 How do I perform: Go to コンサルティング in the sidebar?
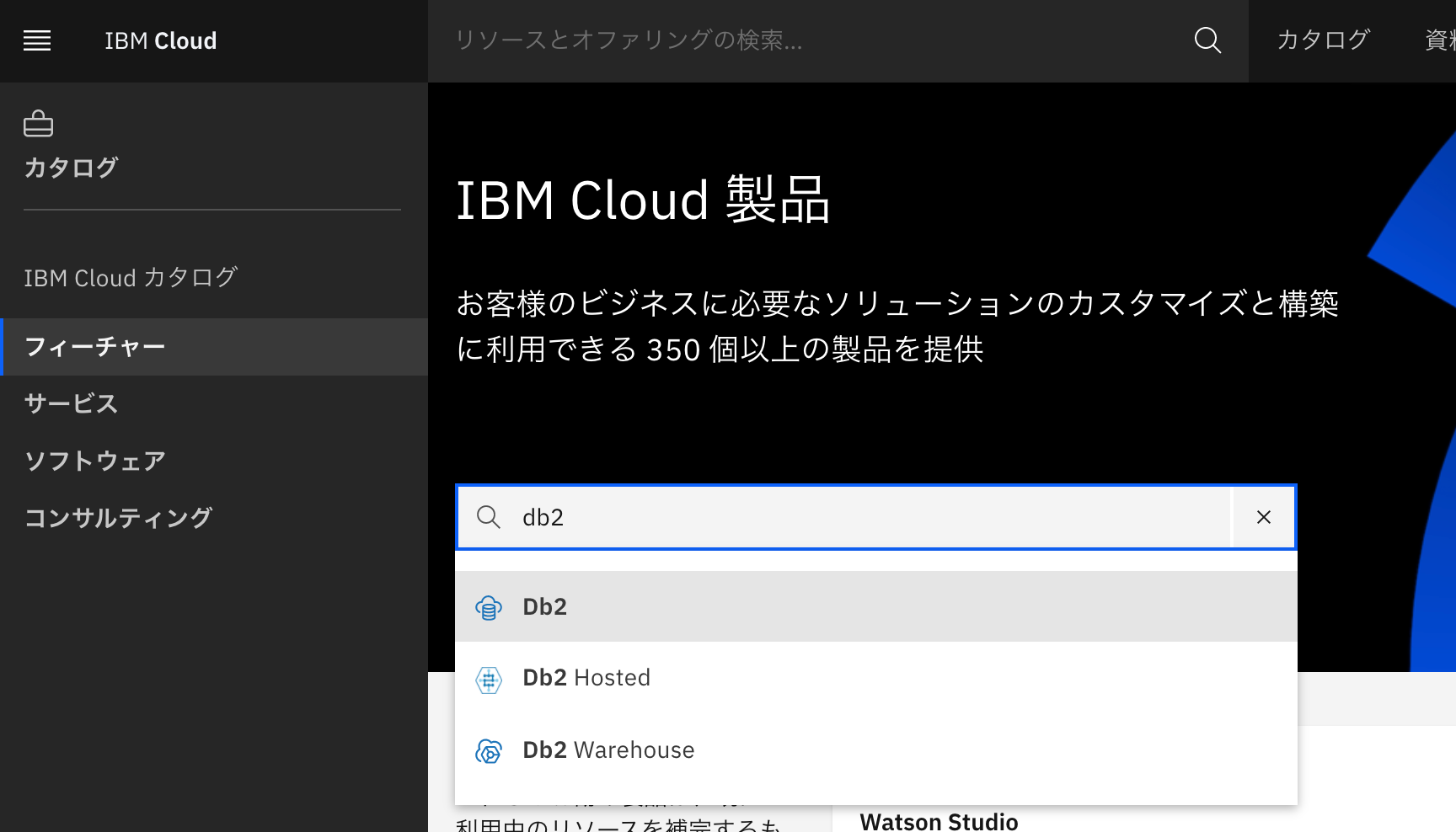(x=119, y=517)
